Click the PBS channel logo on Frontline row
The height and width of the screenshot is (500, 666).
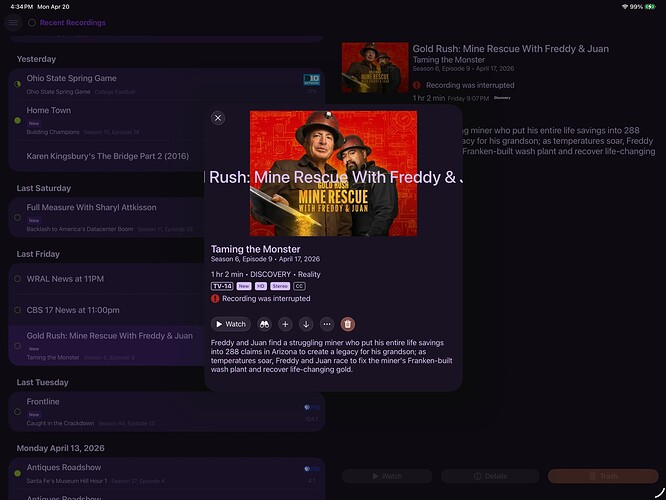(312, 407)
